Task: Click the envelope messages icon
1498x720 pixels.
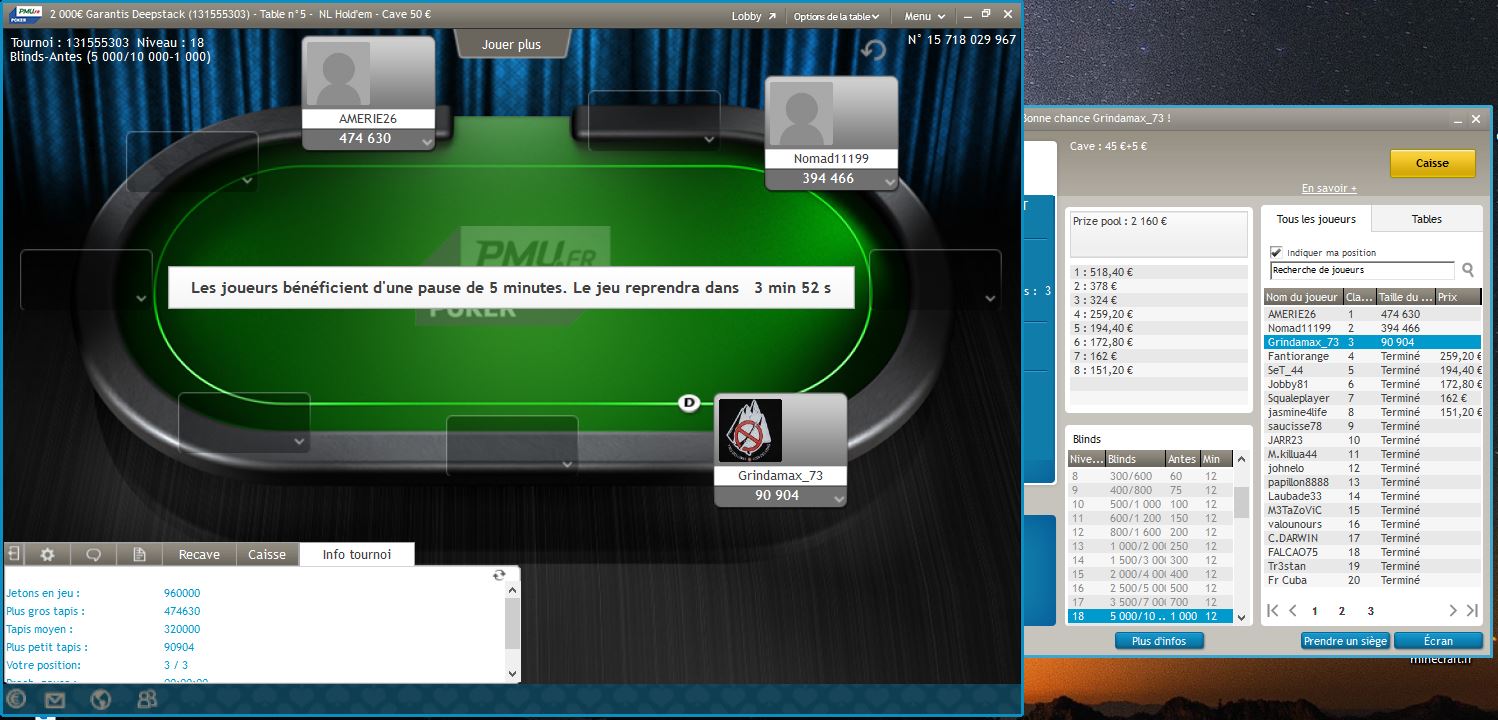Action: tap(54, 699)
